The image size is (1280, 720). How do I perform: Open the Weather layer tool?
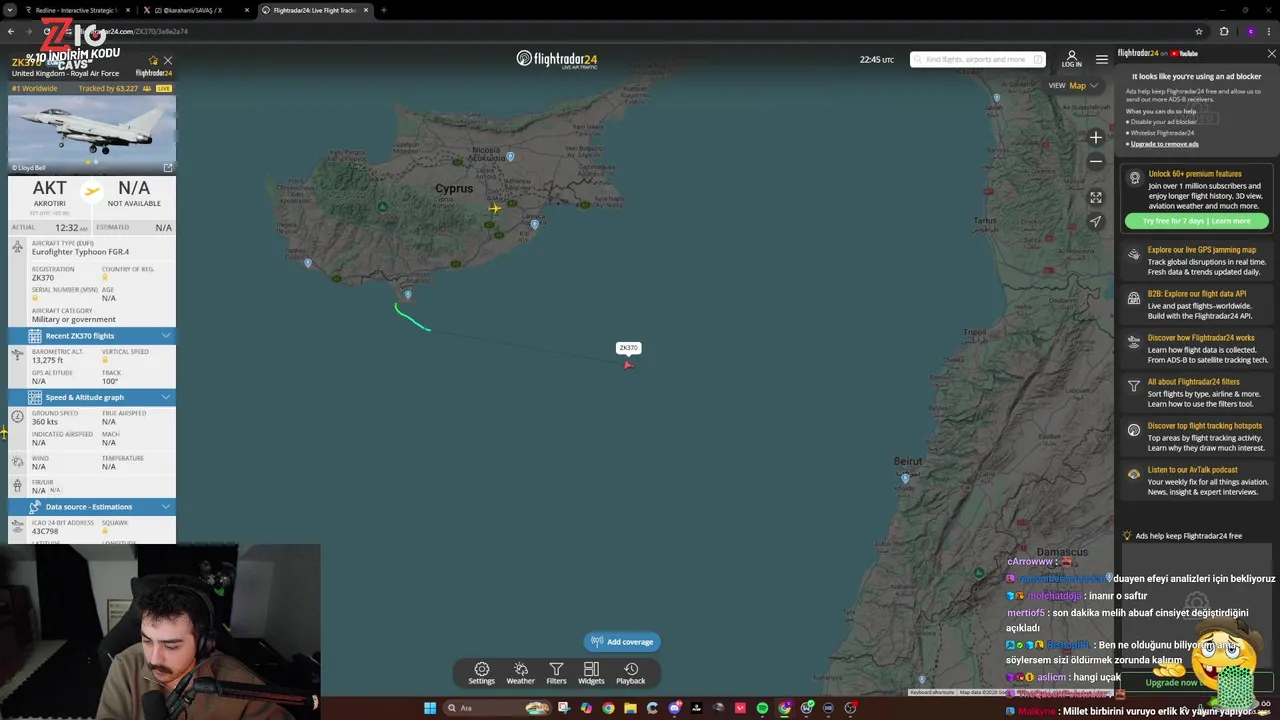[x=520, y=673]
